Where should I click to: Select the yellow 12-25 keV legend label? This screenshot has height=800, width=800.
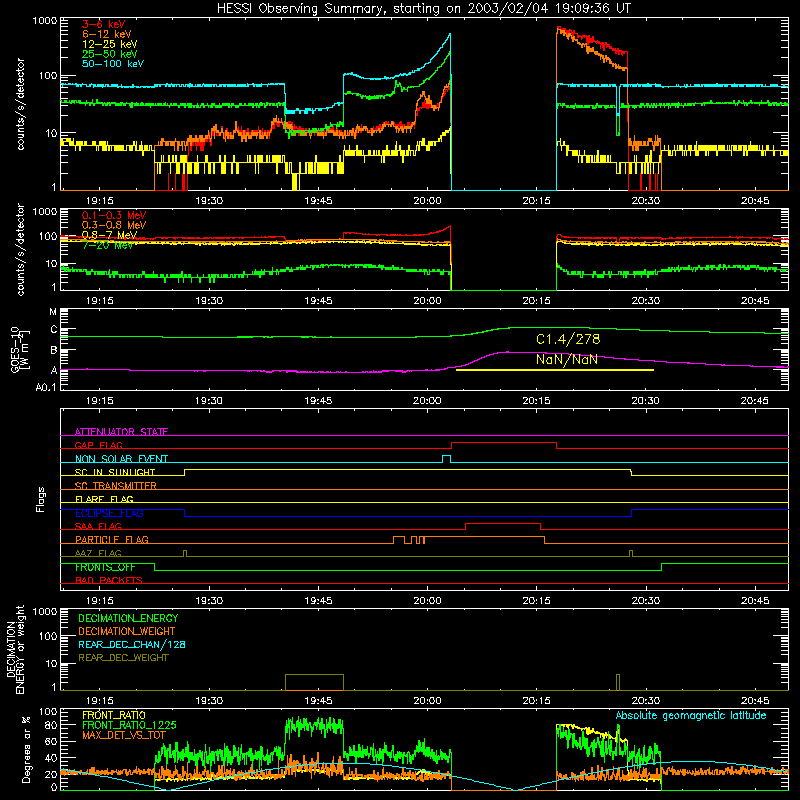(110, 44)
